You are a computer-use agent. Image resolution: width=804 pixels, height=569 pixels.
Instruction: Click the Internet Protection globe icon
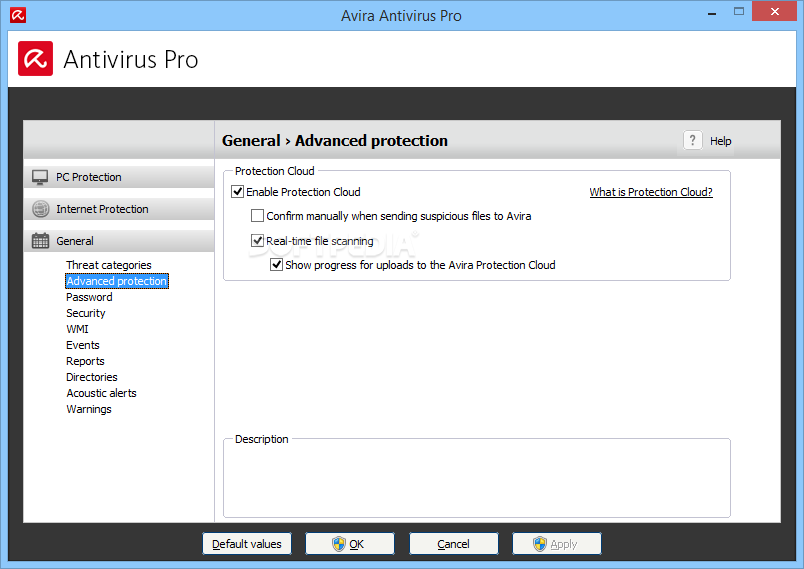coord(41,209)
